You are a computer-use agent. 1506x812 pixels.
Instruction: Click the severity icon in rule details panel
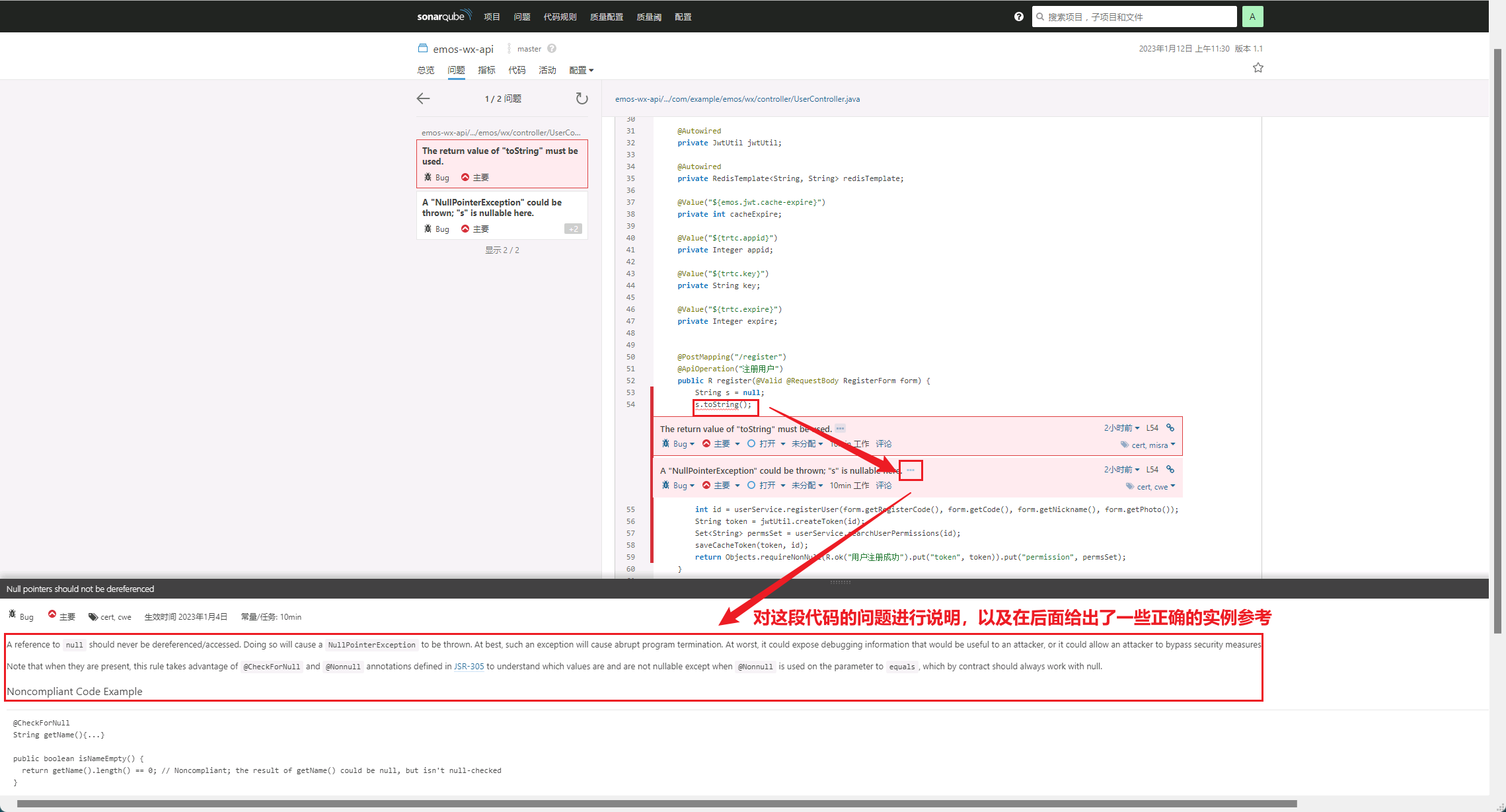coord(52,614)
